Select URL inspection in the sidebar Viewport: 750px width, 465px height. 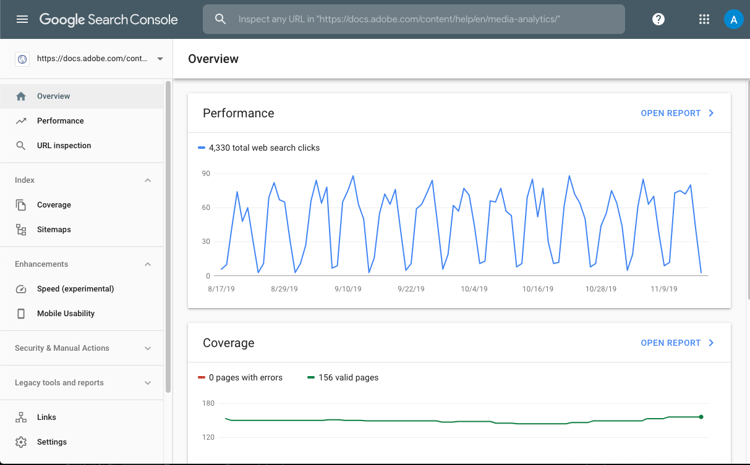(x=82, y=145)
